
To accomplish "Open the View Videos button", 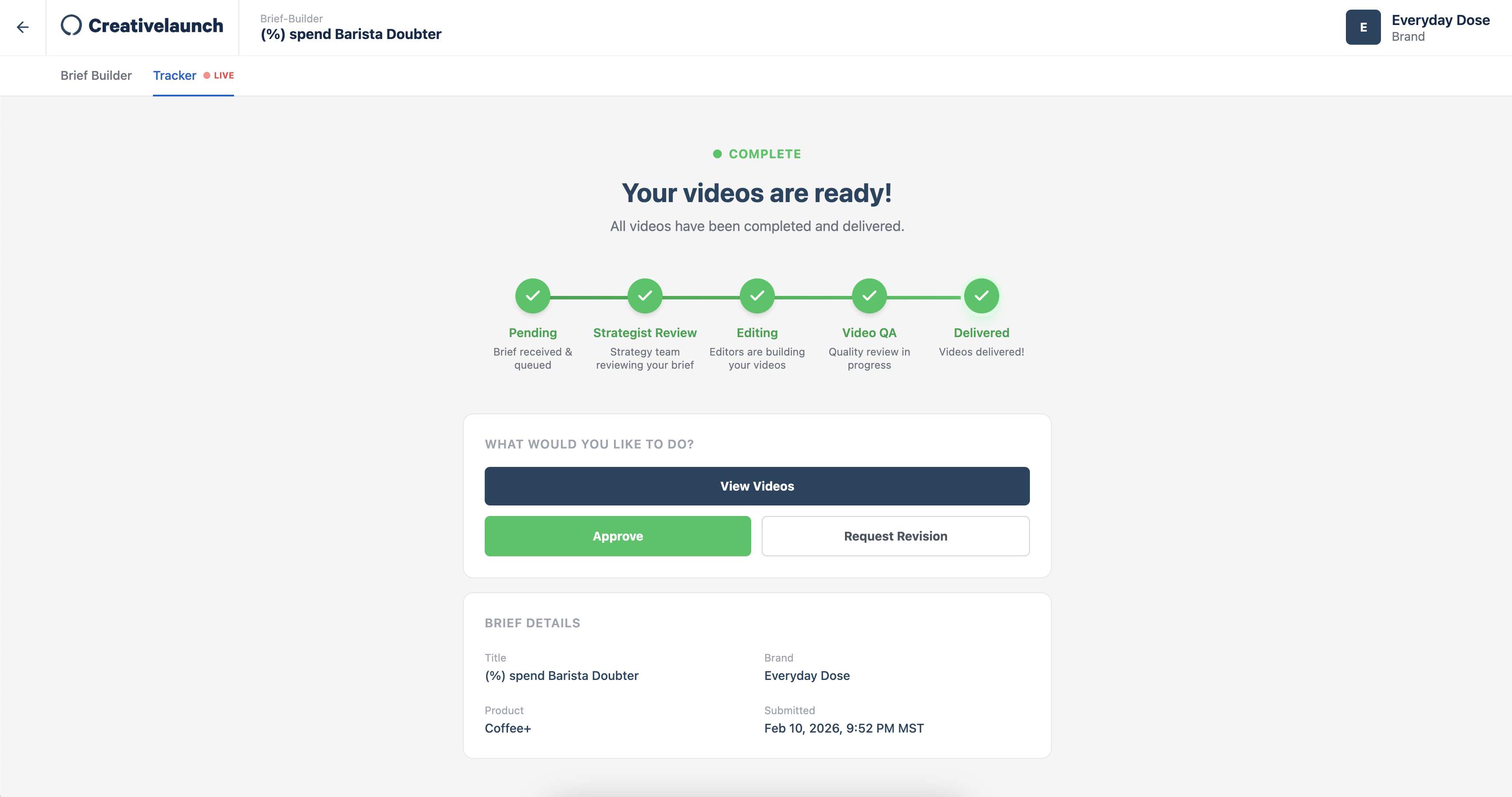I will coord(756,486).
